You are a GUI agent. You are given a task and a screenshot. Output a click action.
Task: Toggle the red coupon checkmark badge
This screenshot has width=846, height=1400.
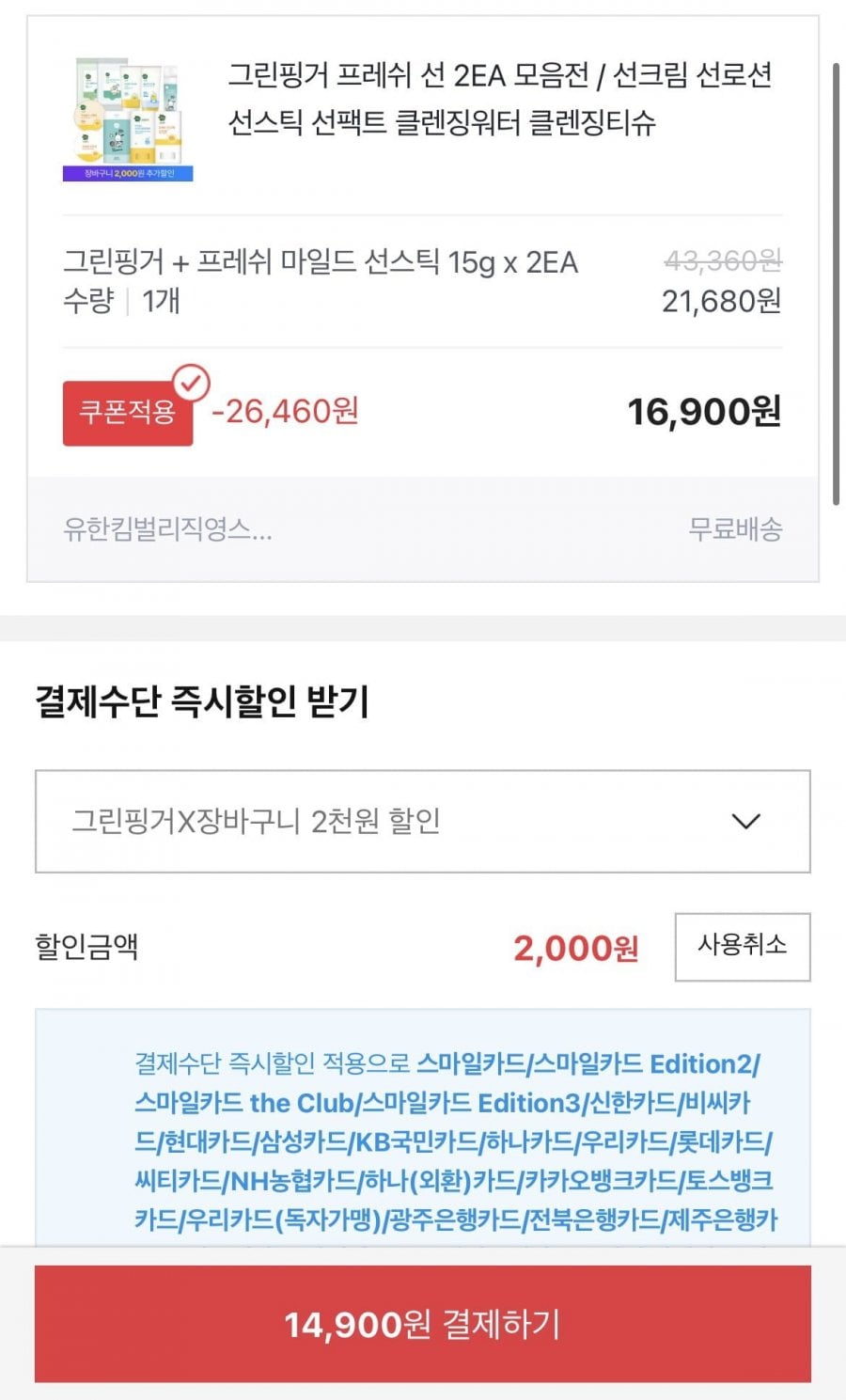click(x=192, y=383)
